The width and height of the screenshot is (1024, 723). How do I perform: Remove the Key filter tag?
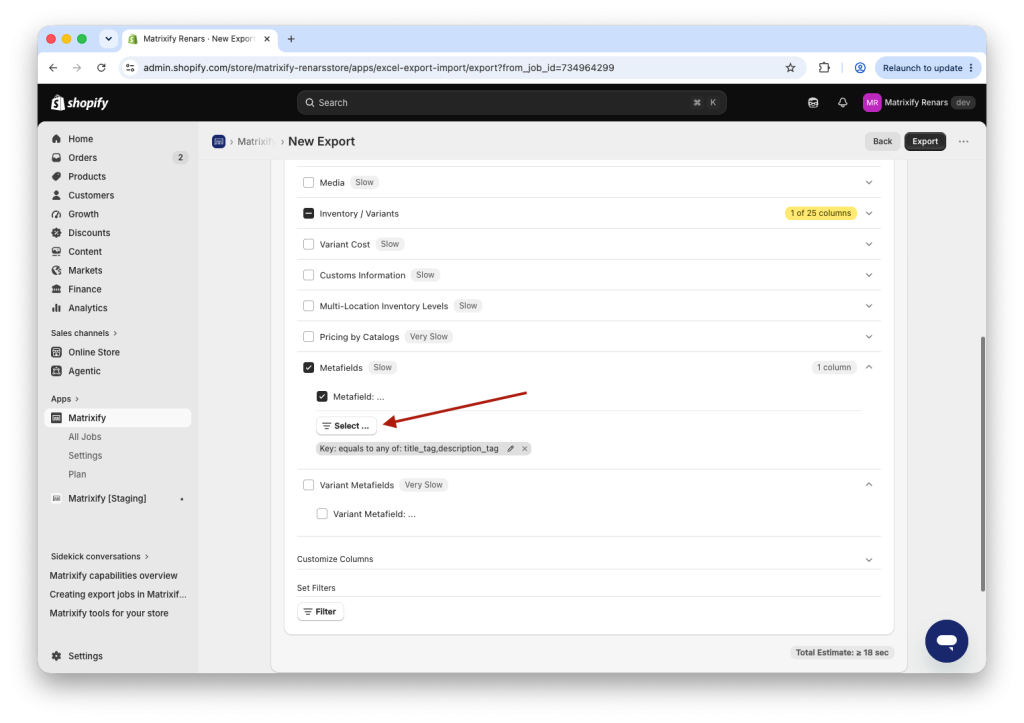(x=524, y=449)
